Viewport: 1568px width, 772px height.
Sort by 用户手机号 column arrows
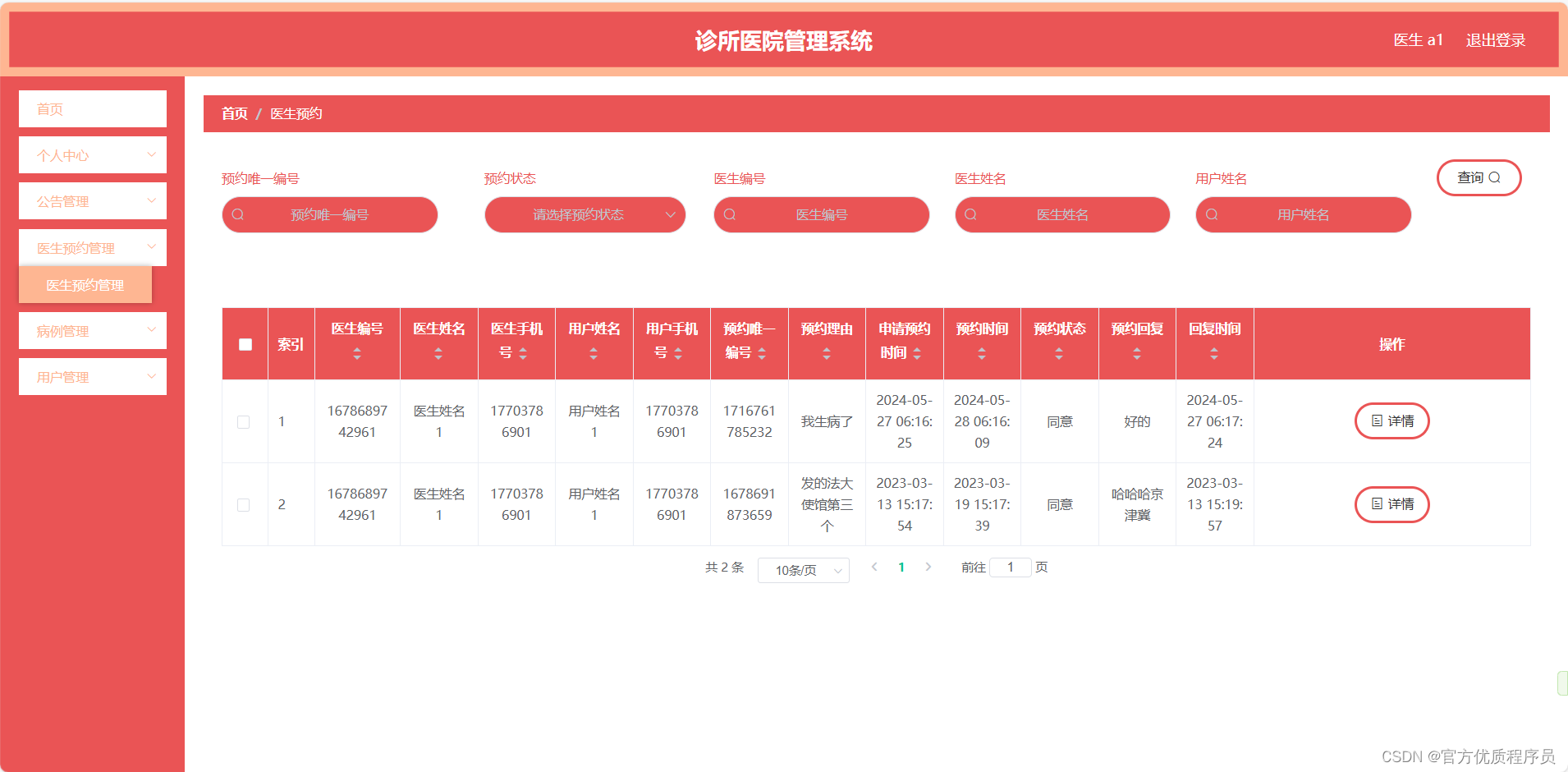(x=678, y=353)
